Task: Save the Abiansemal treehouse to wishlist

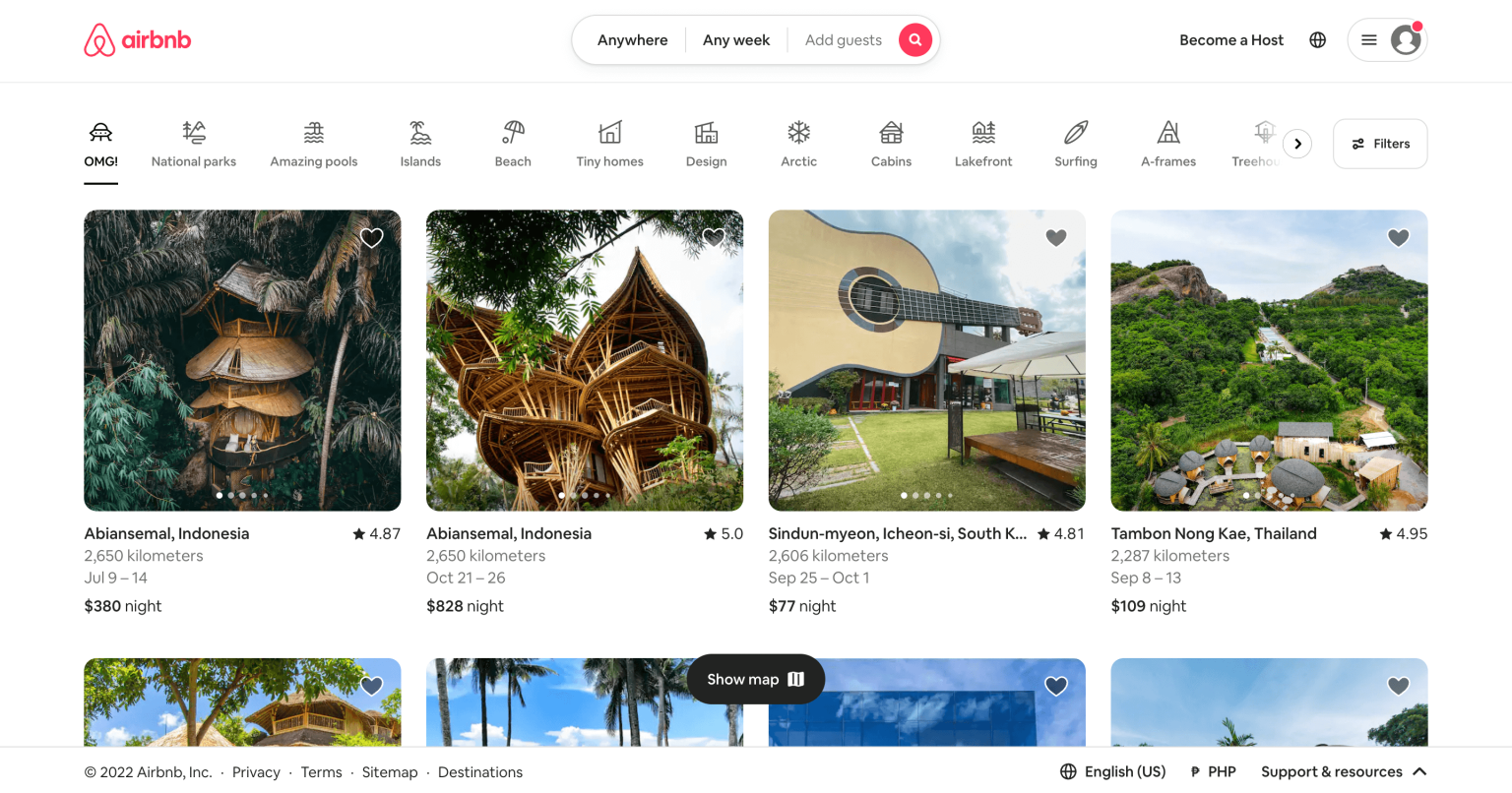Action: click(371, 238)
